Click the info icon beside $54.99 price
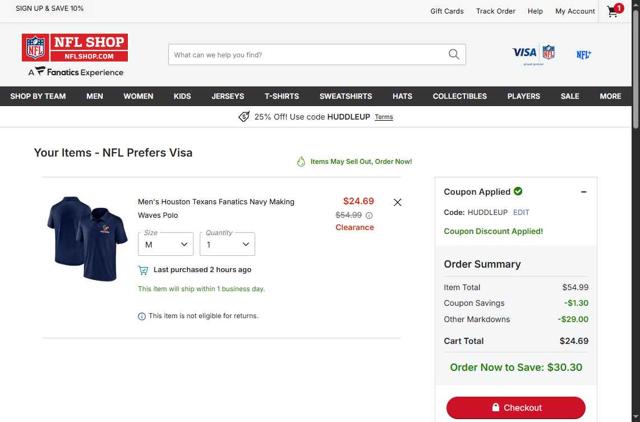640x422 pixels. 369,215
